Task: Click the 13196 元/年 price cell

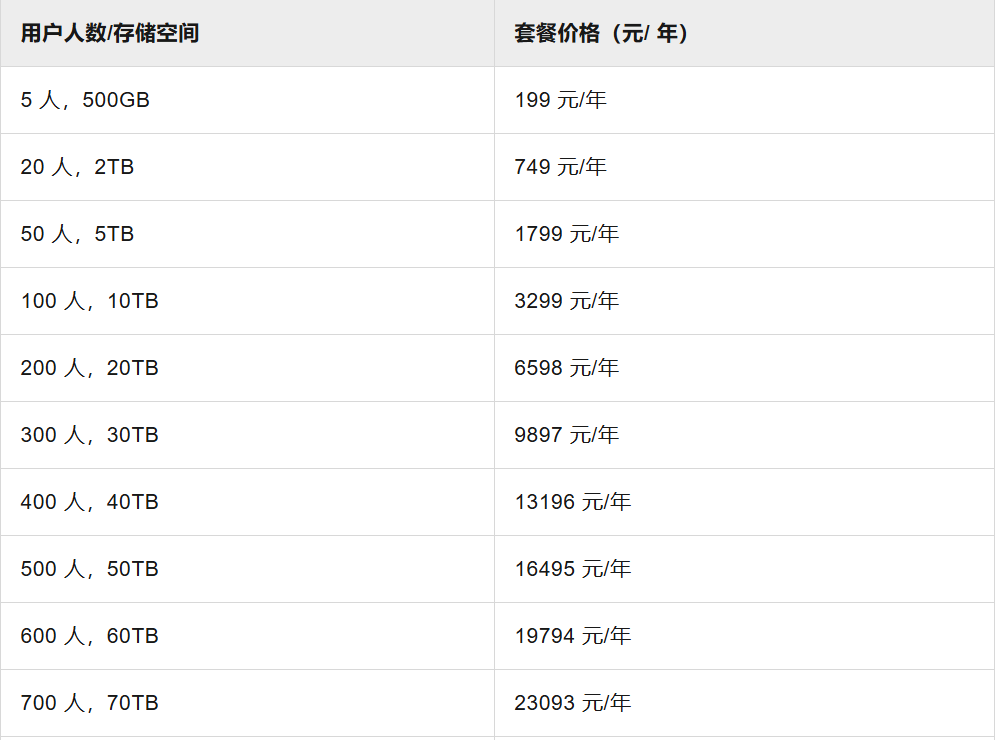Action: click(573, 502)
